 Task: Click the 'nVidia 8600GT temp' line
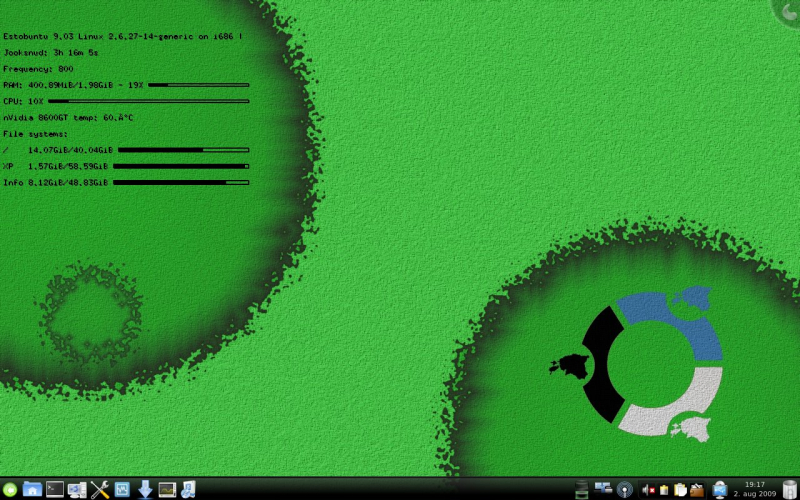point(68,118)
